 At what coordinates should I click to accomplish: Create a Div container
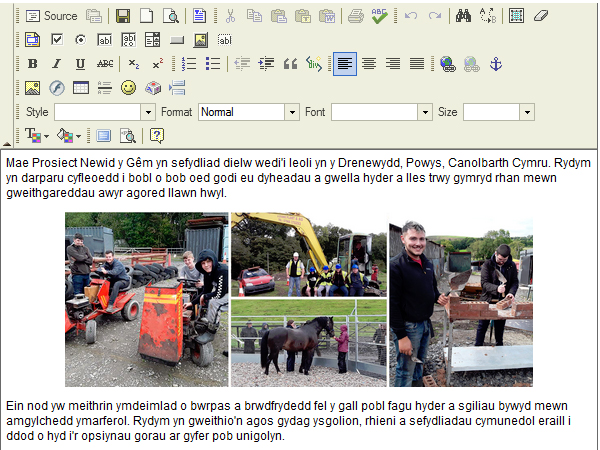pyautogui.click(x=314, y=64)
